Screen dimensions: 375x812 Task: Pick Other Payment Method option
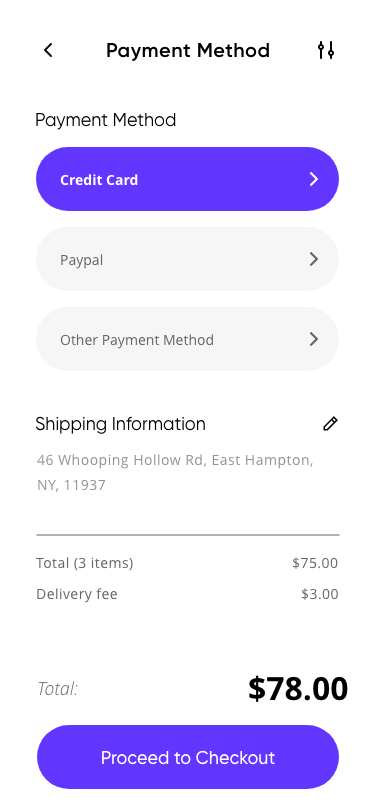188,339
